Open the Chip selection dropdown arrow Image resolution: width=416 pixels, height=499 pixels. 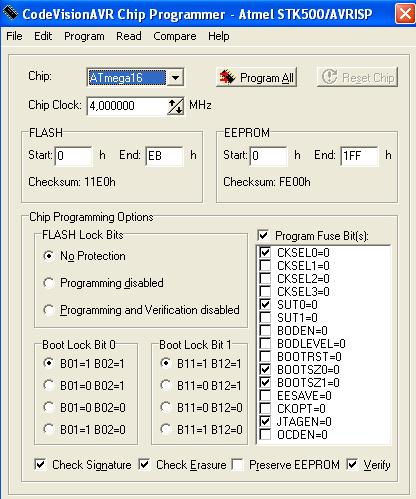[x=175, y=78]
